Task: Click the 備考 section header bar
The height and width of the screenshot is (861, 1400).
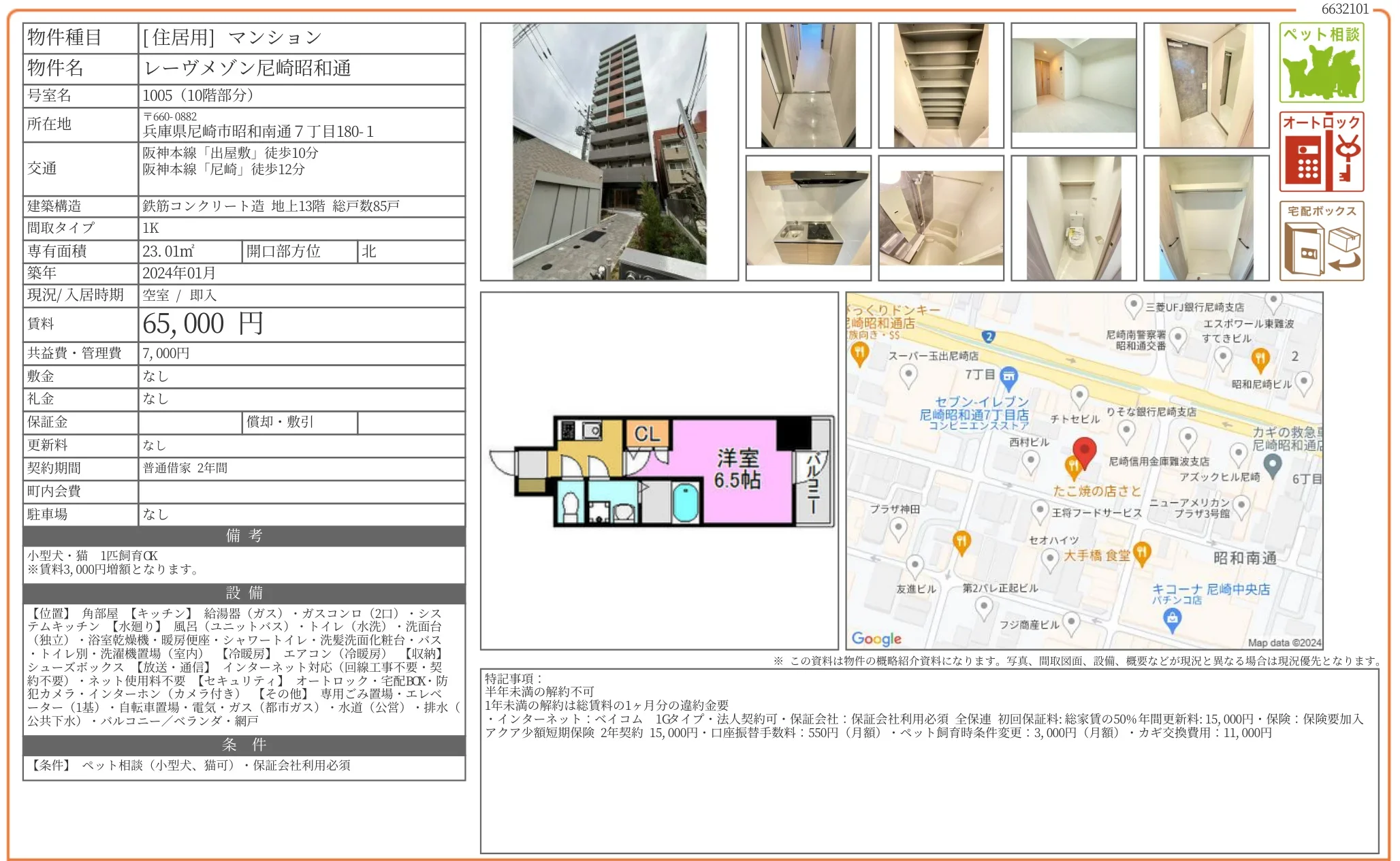Action: pyautogui.click(x=244, y=536)
